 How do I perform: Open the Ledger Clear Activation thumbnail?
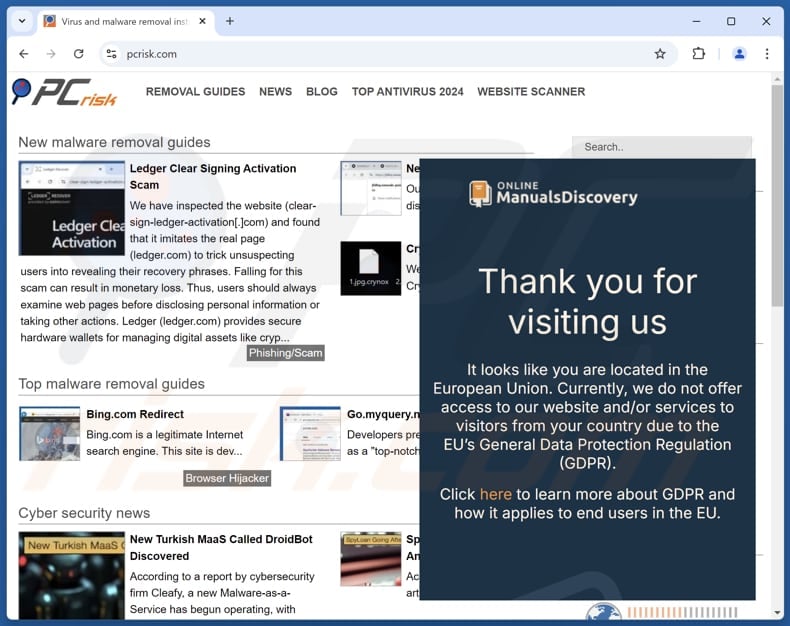click(x=72, y=208)
